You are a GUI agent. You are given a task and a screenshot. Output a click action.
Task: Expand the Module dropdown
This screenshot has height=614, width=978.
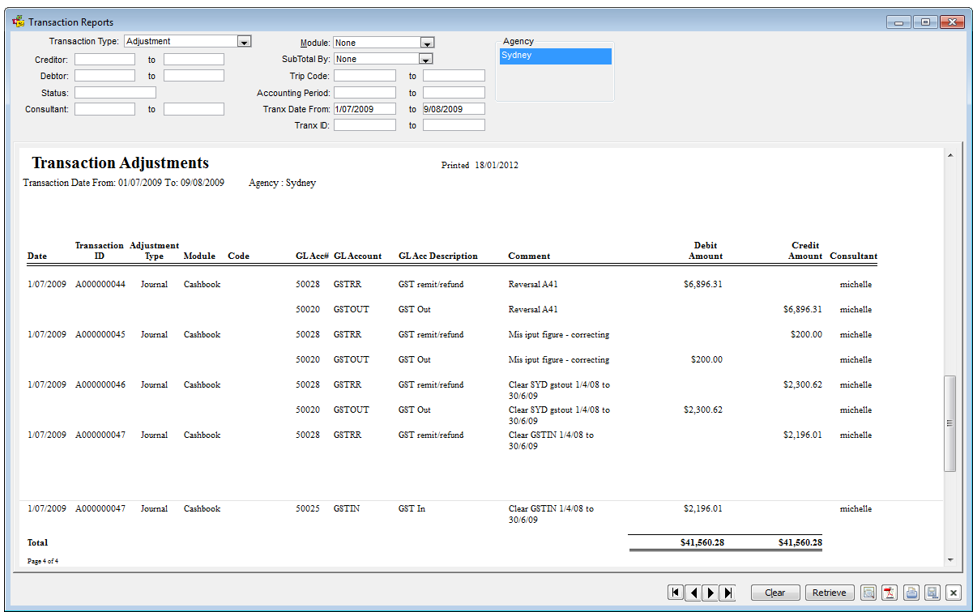coord(427,43)
